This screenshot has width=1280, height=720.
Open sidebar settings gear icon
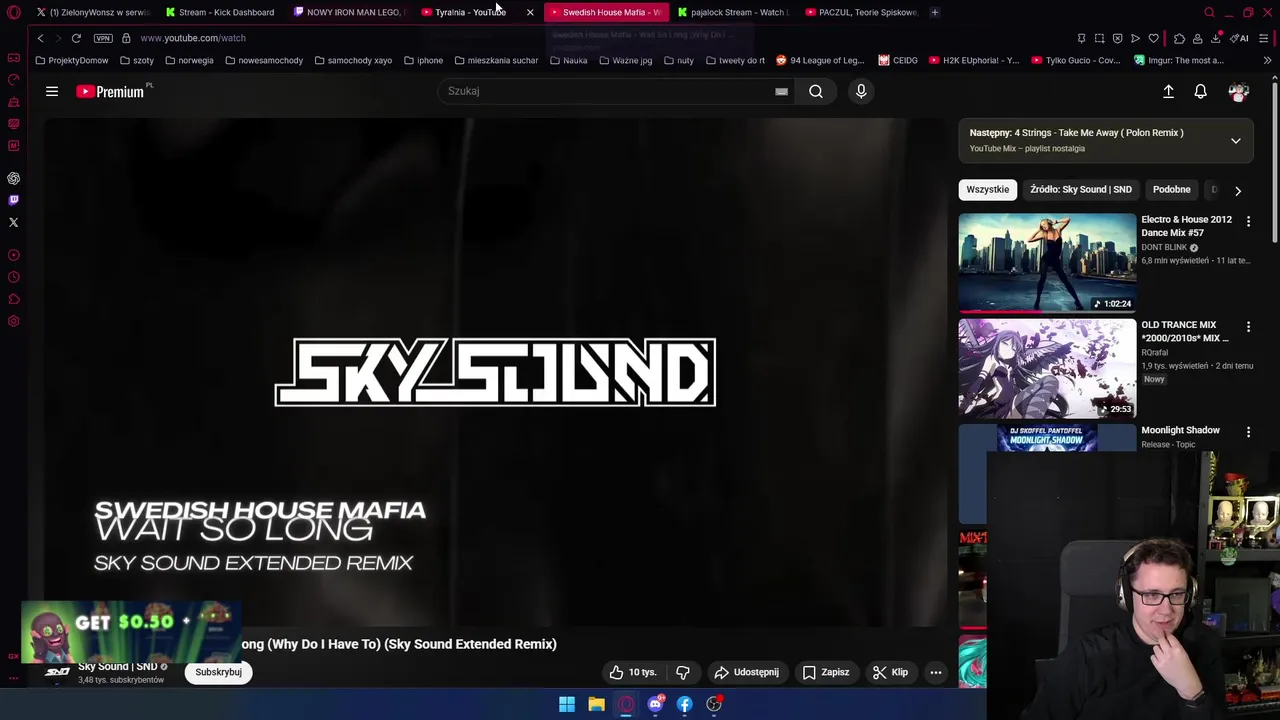pos(13,321)
